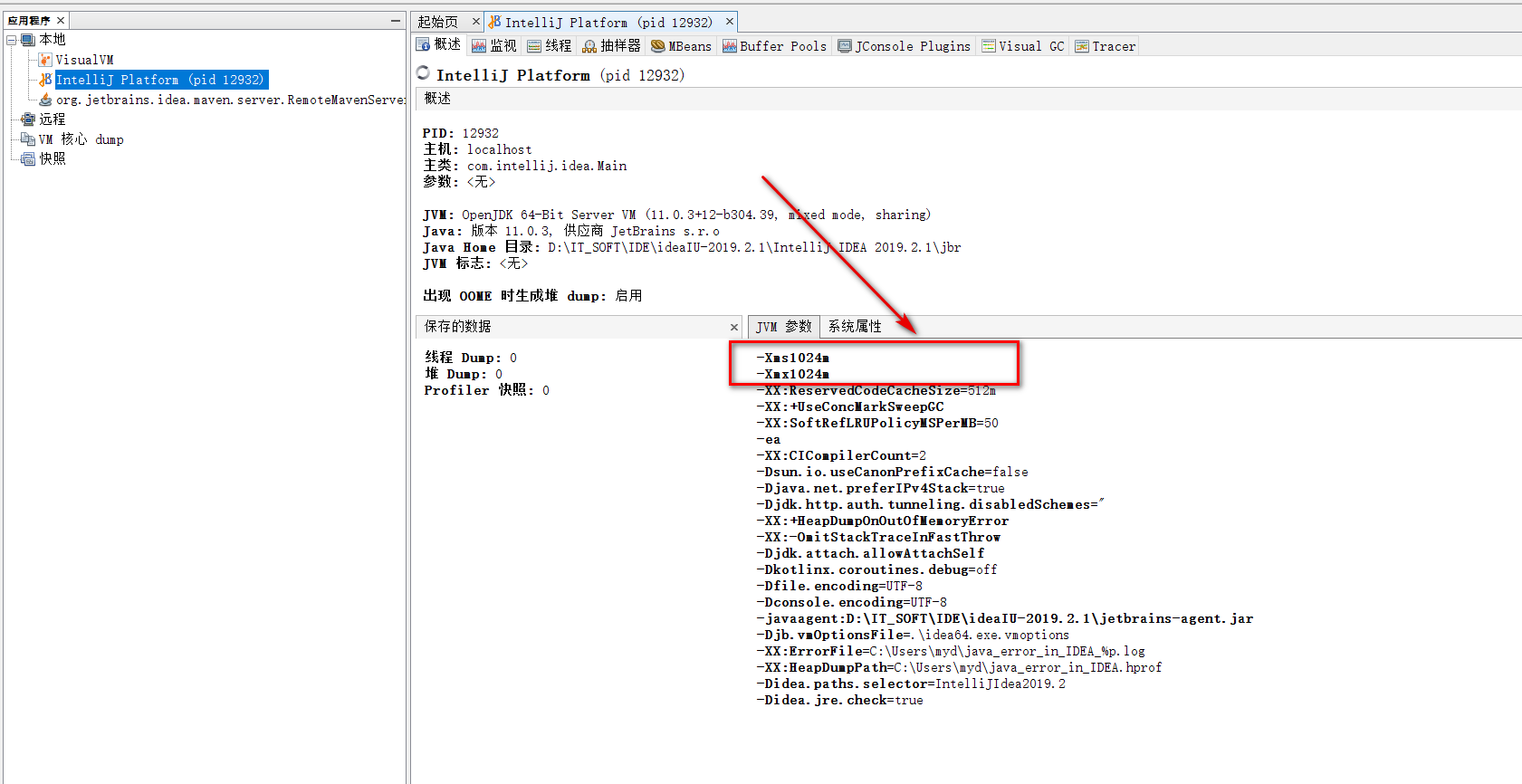Select the 应用程序 panel tab

point(29,20)
